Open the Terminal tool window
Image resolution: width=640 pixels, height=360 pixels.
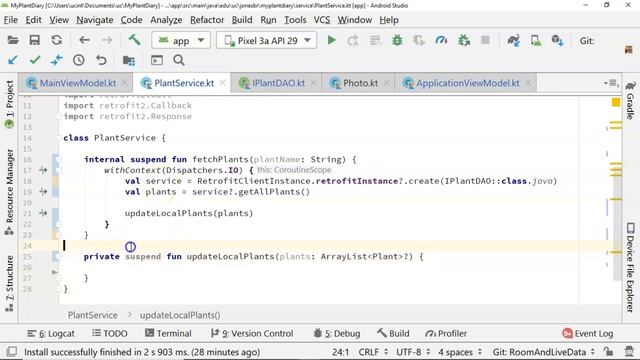click(168, 333)
